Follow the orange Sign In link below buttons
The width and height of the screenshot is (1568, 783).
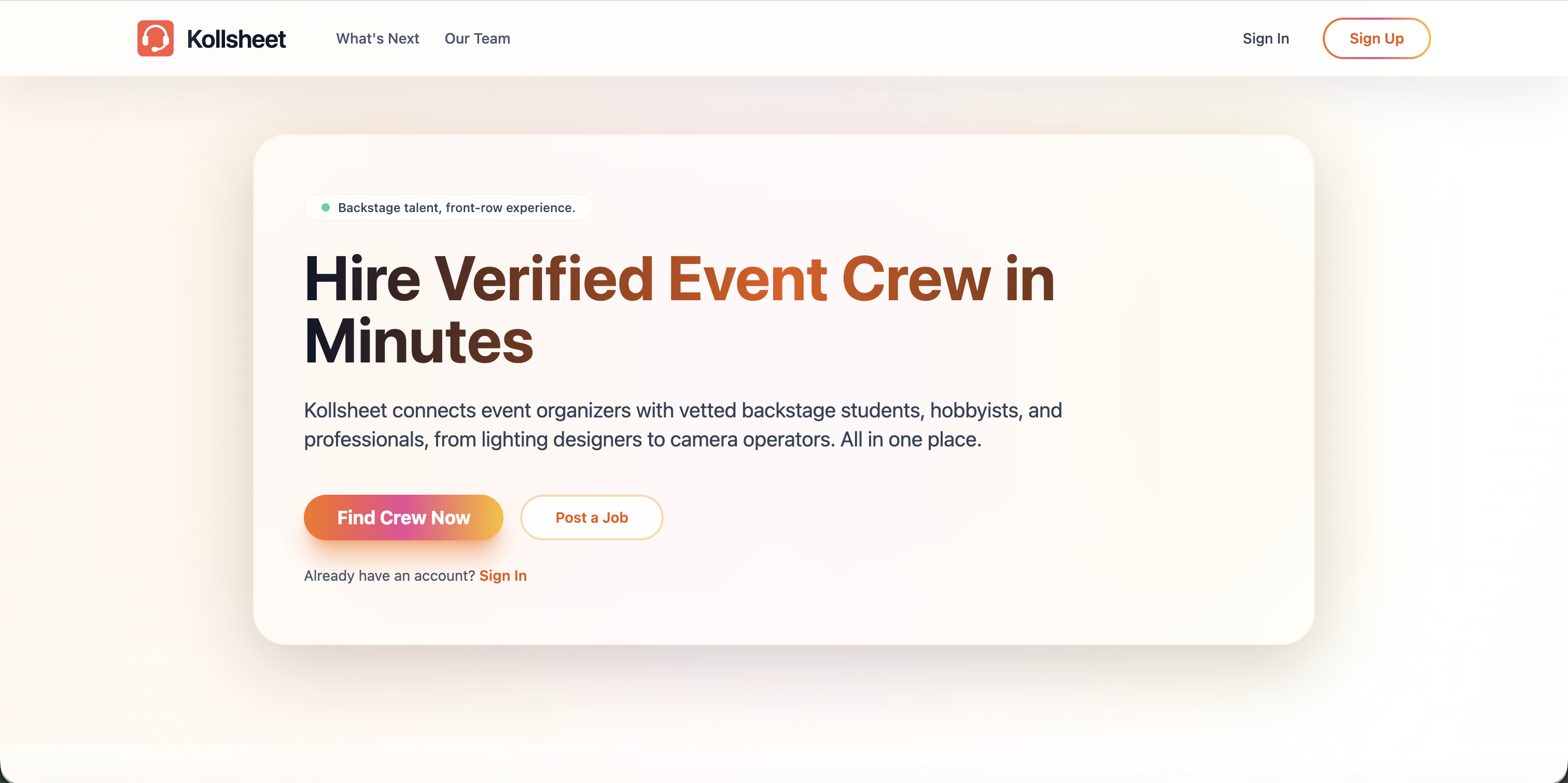pos(503,576)
